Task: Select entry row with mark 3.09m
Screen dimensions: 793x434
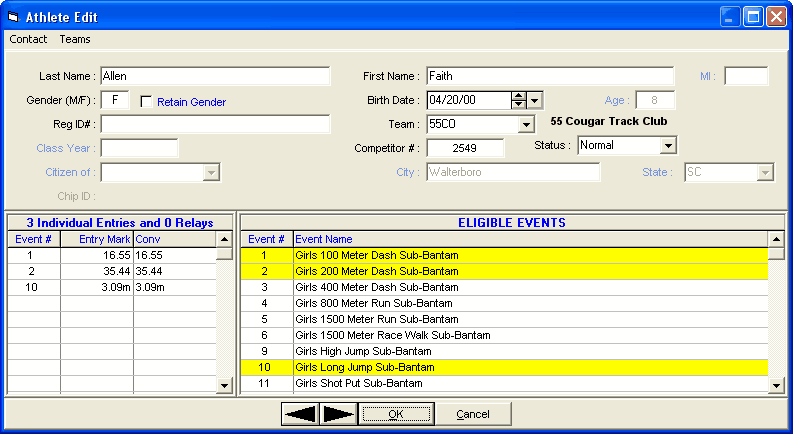Action: (x=112, y=287)
